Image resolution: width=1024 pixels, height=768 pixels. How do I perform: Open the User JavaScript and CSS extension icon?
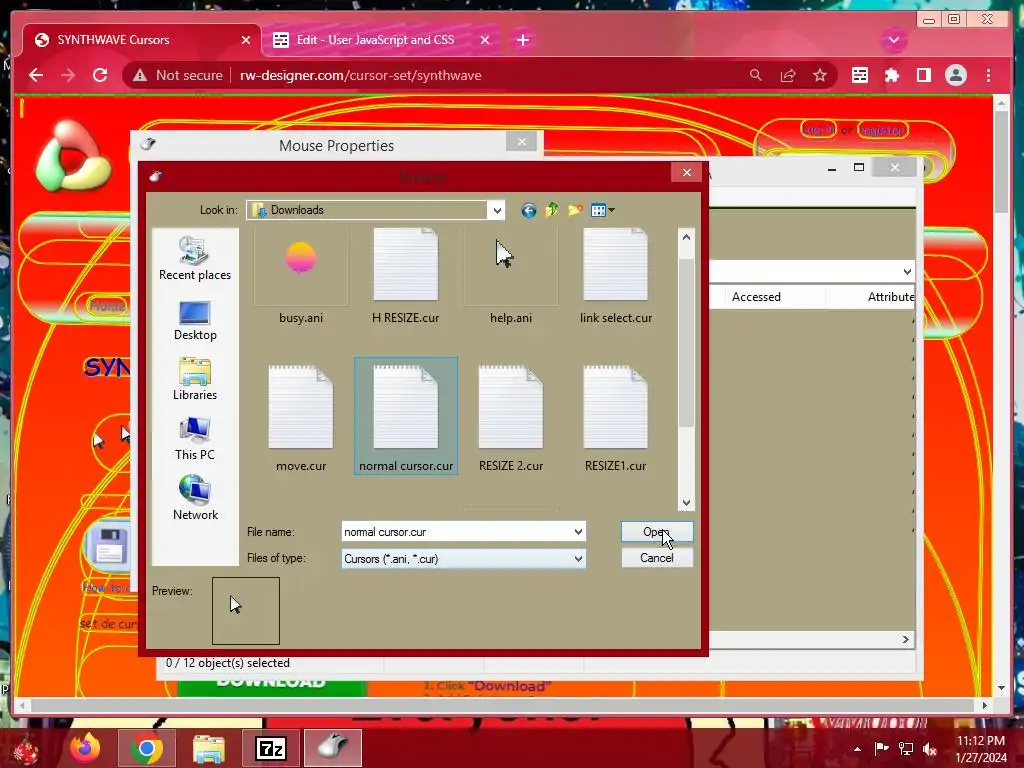[x=859, y=75]
